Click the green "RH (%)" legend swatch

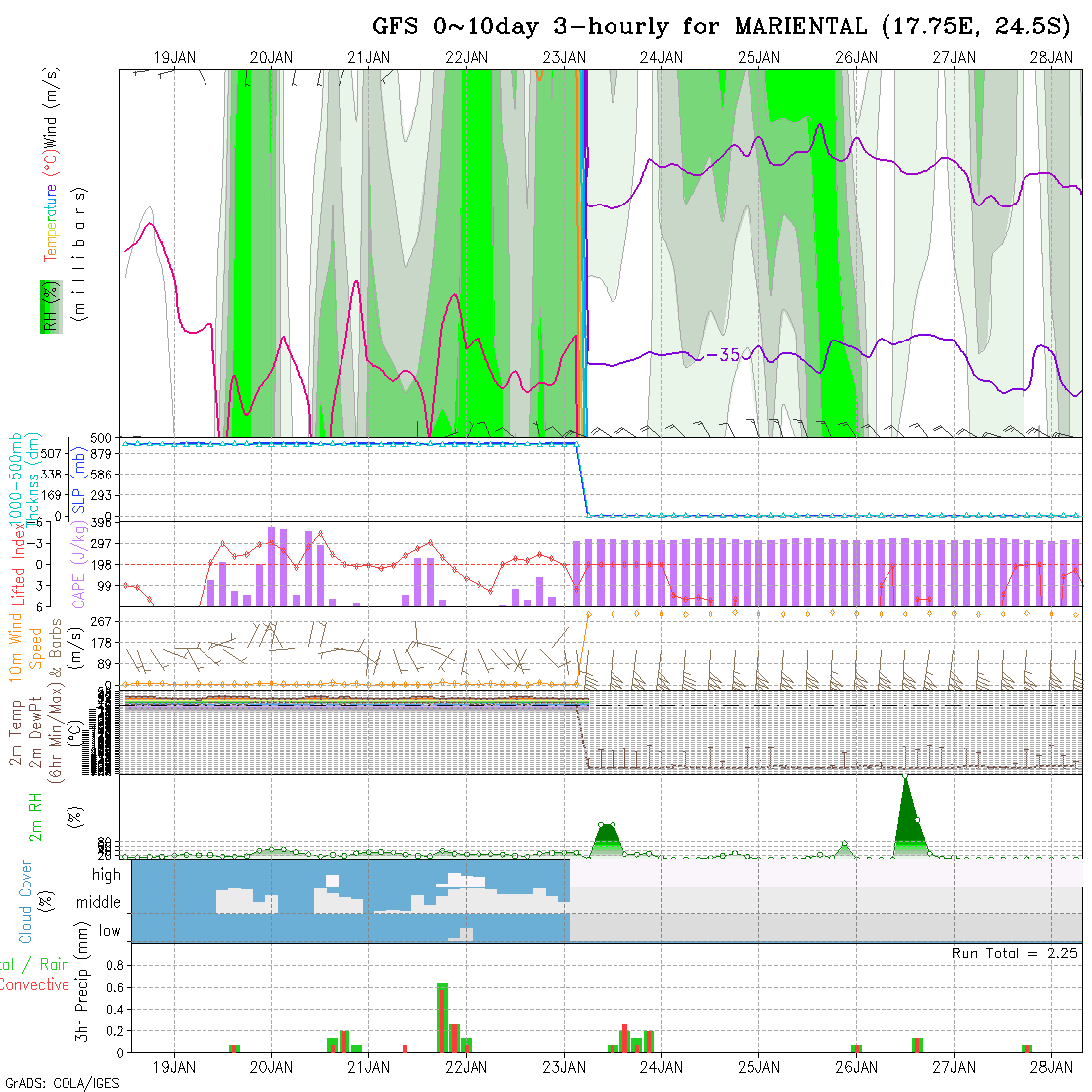[x=46, y=306]
